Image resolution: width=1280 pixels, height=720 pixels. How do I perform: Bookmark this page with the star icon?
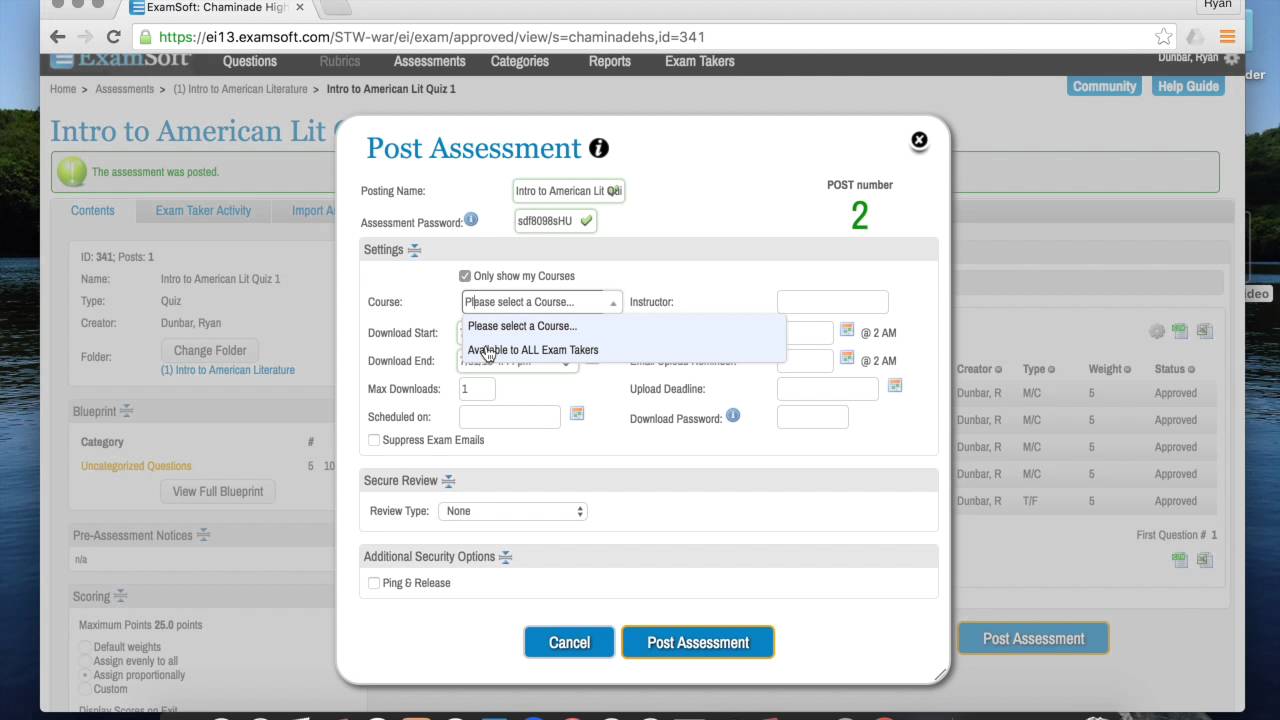click(1163, 37)
